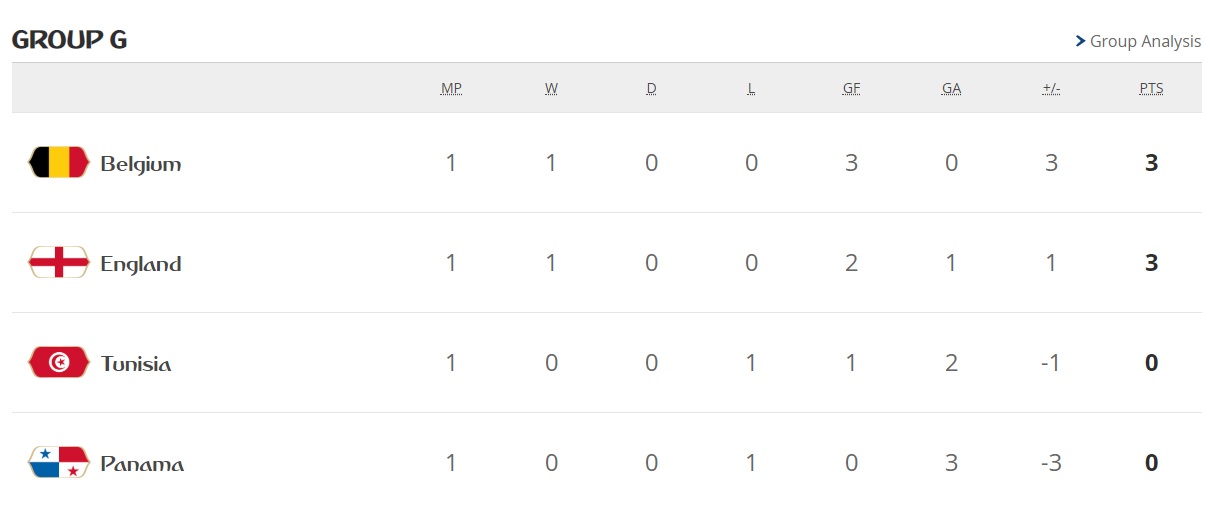This screenshot has height=511, width=1206.
Task: Click the GROUP G heading
Action: pyautogui.click(x=69, y=40)
